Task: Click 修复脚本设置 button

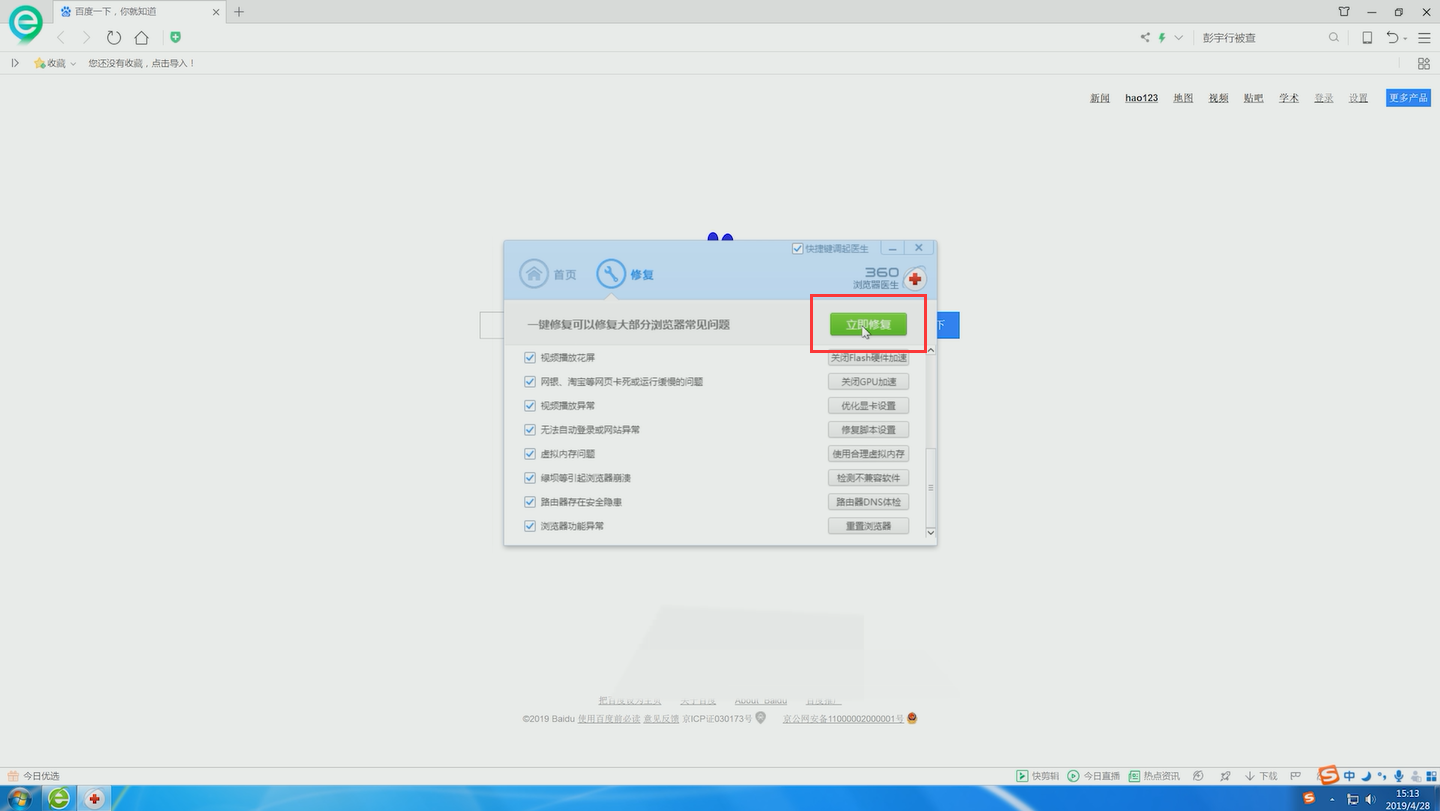Action: point(868,430)
